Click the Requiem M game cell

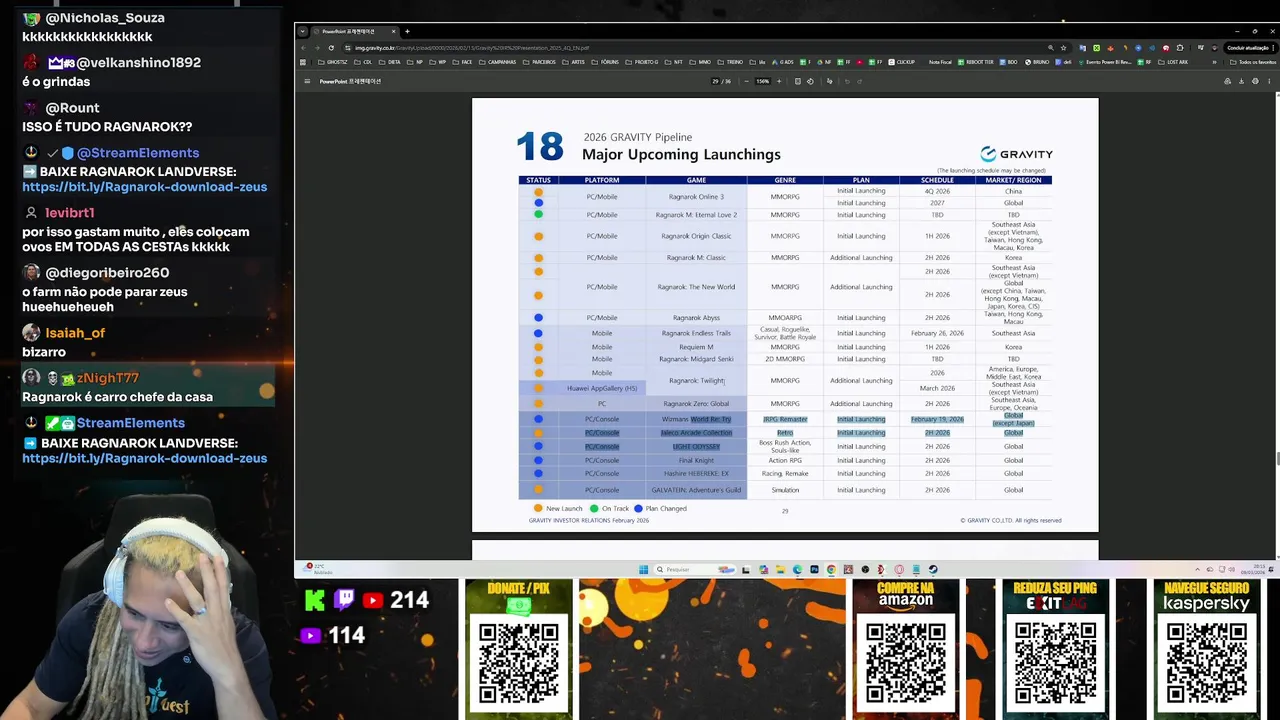tap(696, 347)
